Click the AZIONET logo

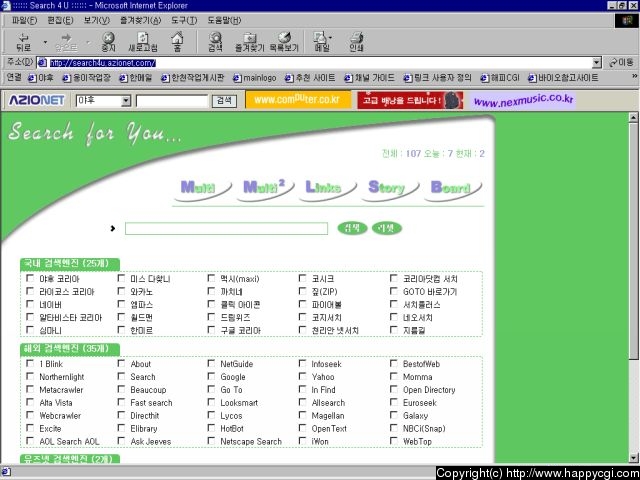36,100
